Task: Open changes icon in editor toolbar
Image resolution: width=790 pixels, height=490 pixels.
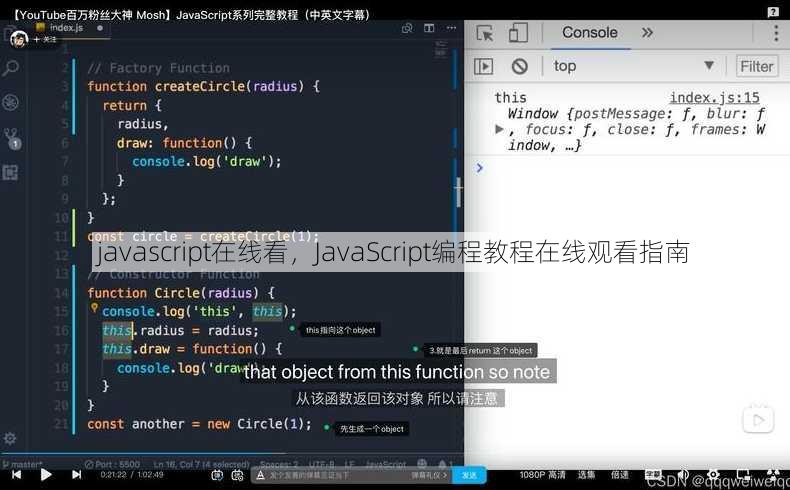Action: tap(407, 28)
